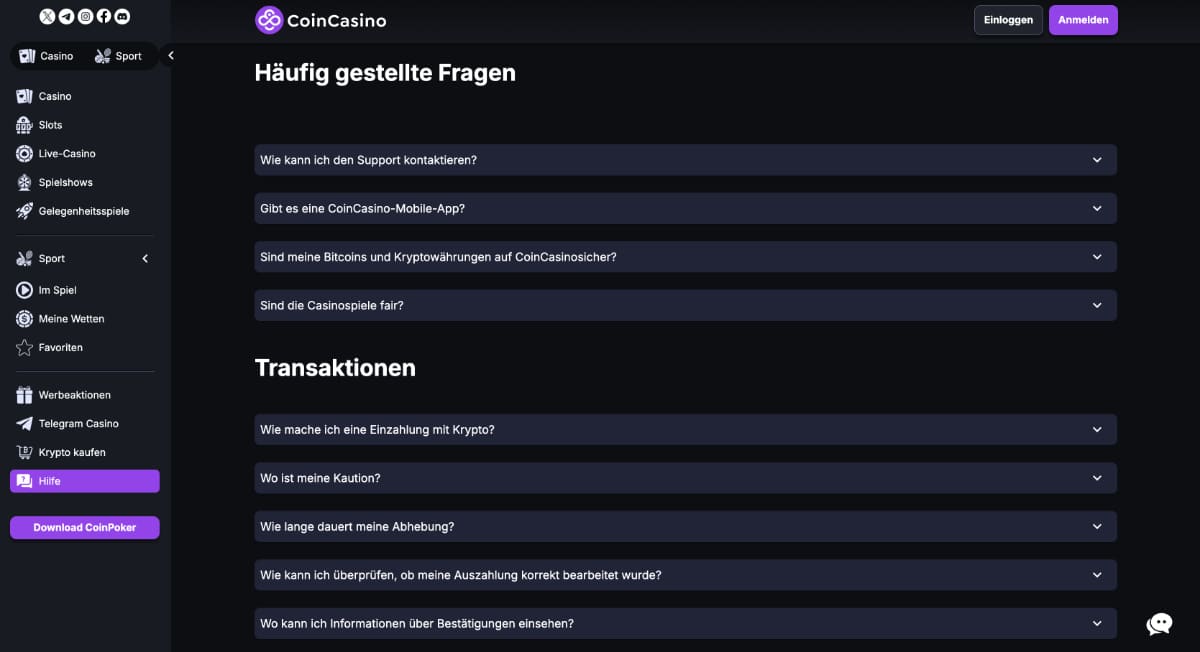This screenshot has width=1200, height=652.
Task: Click the Anmelden button
Action: coord(1083,20)
